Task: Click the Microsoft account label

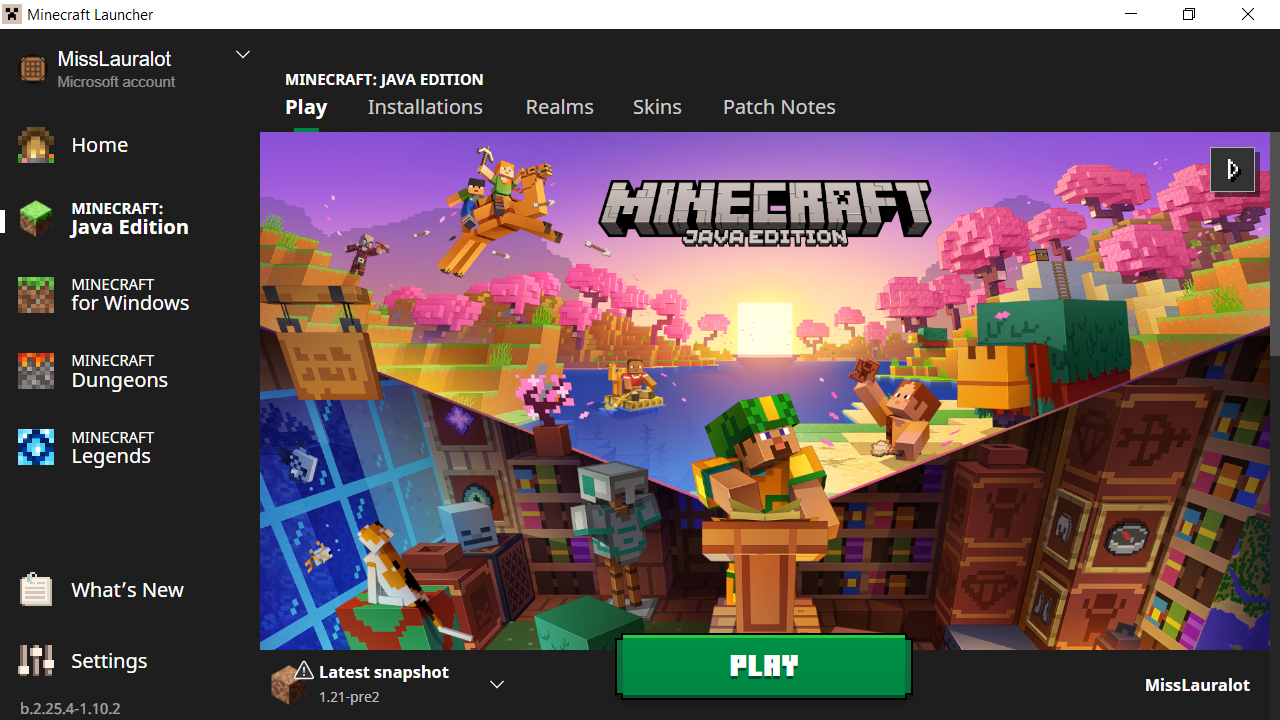Action: [116, 82]
